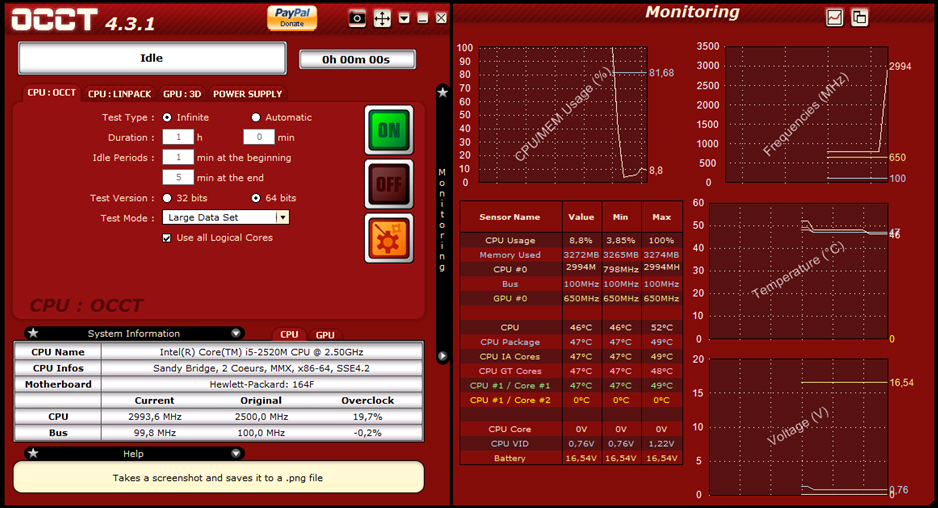Click star icon atop Monitoring side strip
Screen dimensions: 938x508
point(443,92)
